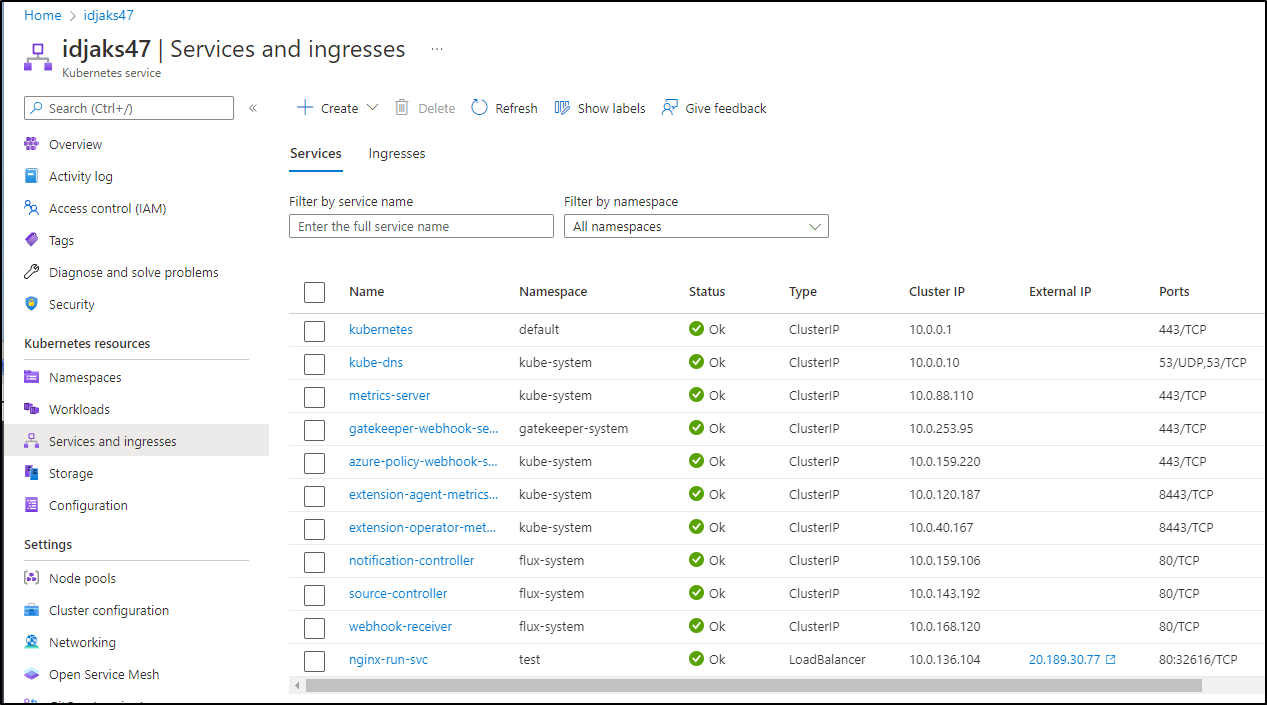The width and height of the screenshot is (1267, 705).
Task: Open the webhook-receiver service link
Action: (401, 626)
